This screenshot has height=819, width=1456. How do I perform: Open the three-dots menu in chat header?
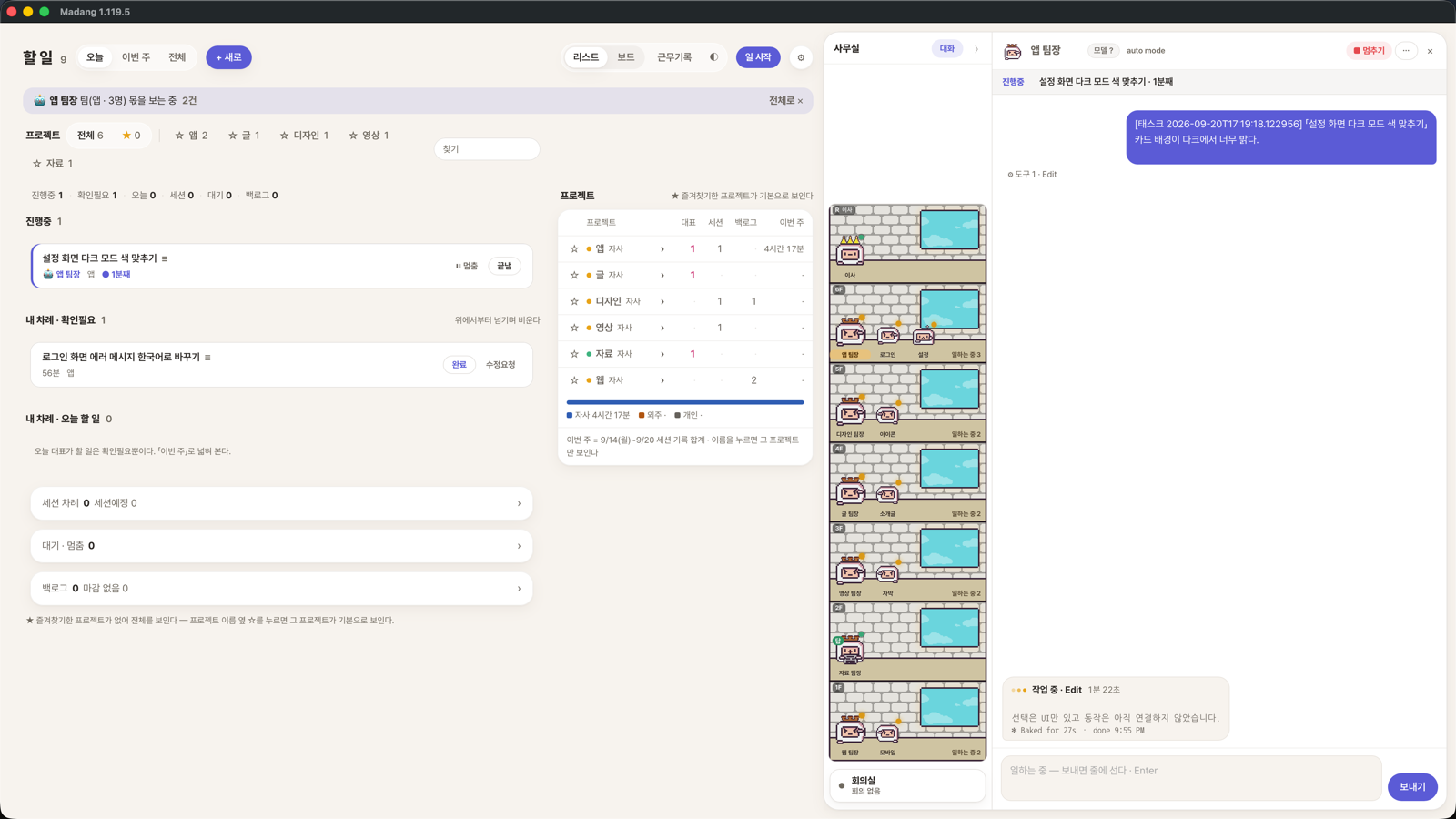(x=1406, y=51)
